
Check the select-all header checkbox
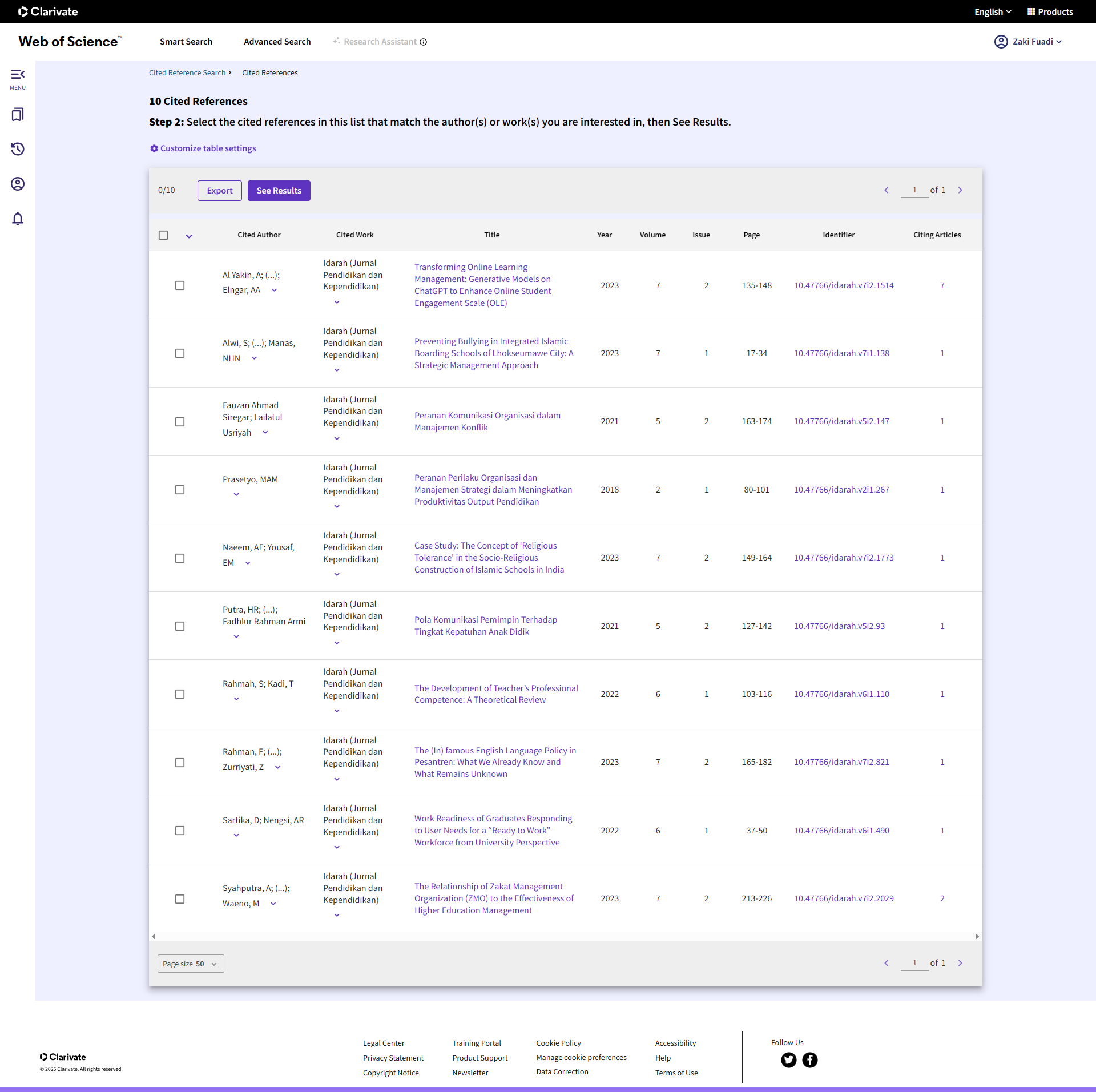(163, 235)
